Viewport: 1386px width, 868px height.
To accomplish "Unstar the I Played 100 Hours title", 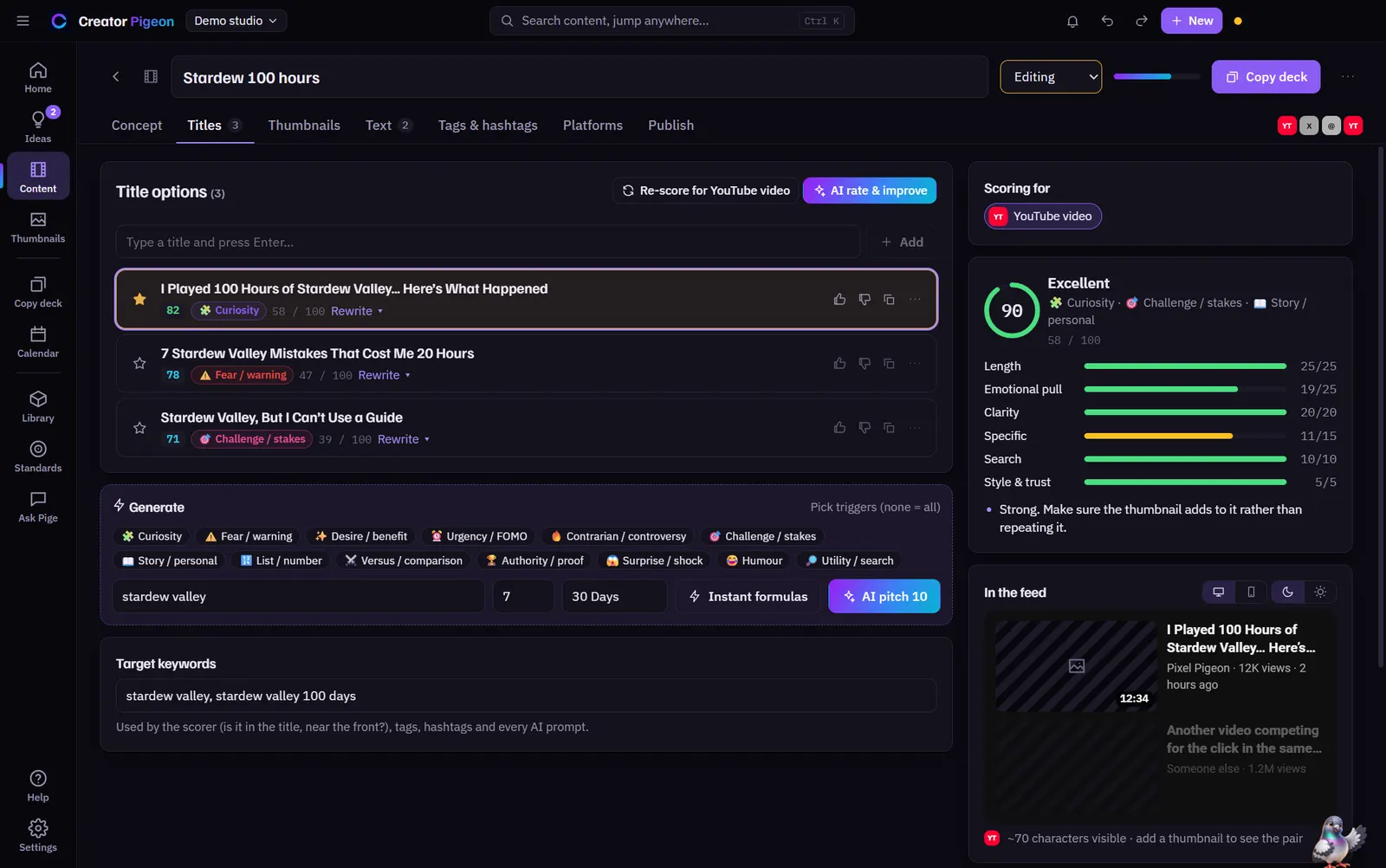I will (x=139, y=300).
